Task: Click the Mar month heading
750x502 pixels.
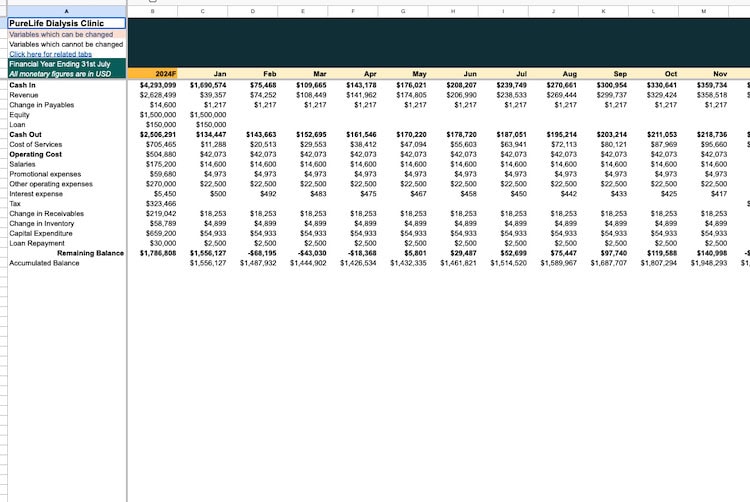Action: [x=303, y=74]
